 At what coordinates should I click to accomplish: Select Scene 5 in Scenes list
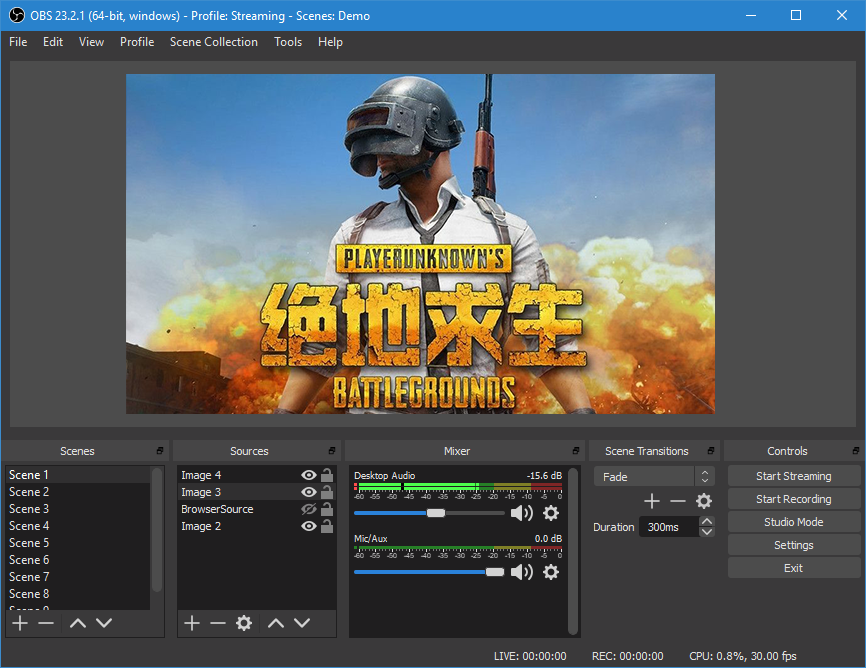pos(78,543)
